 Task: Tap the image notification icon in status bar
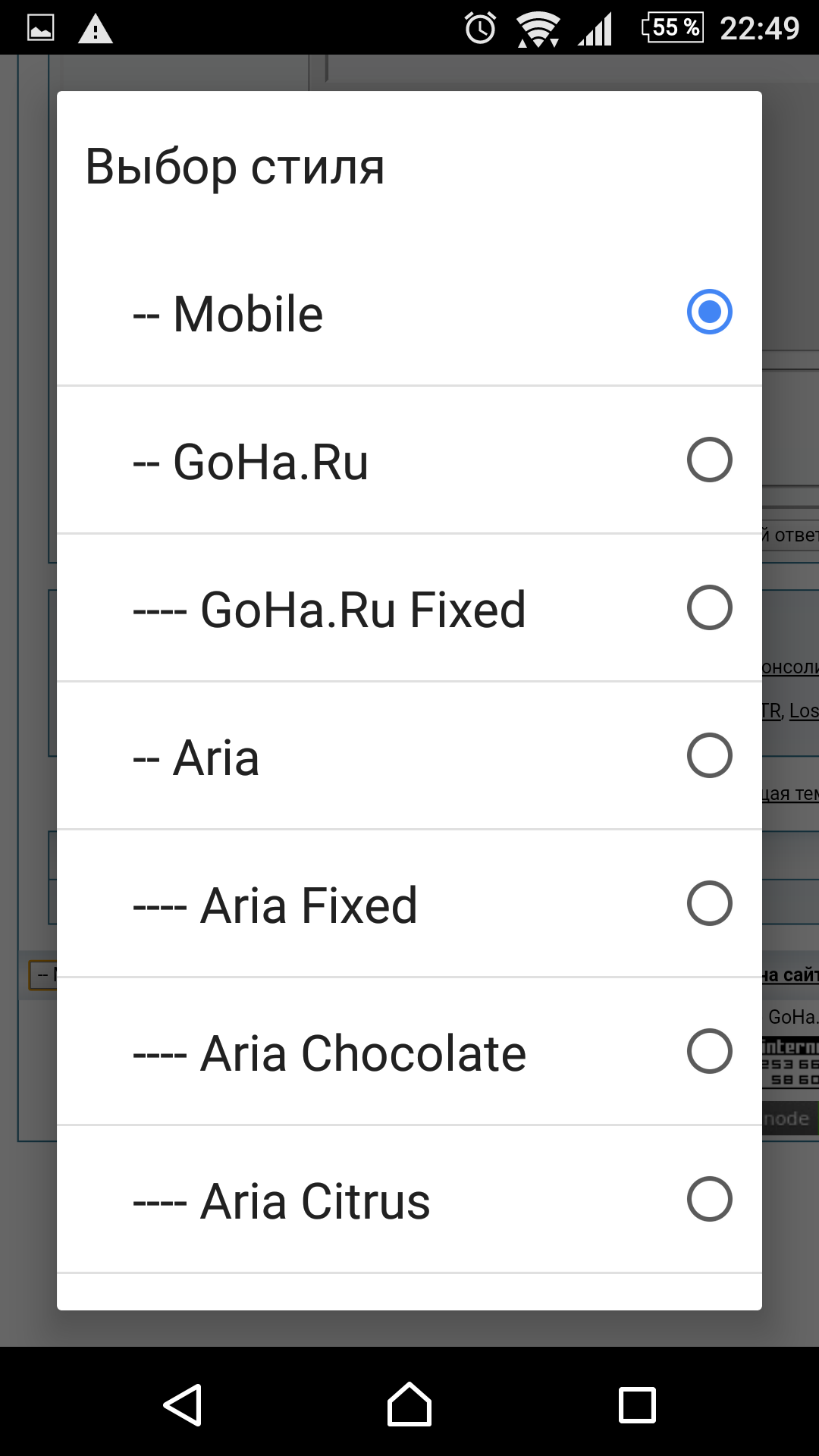click(40, 29)
